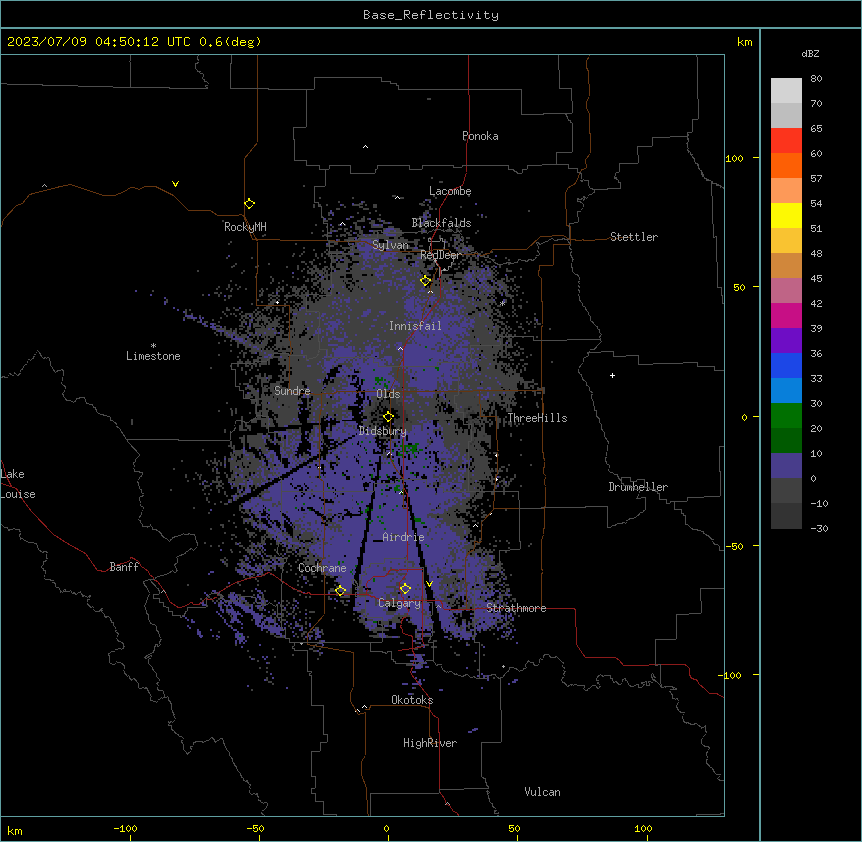Click the Strathmore city label

(x=516, y=608)
